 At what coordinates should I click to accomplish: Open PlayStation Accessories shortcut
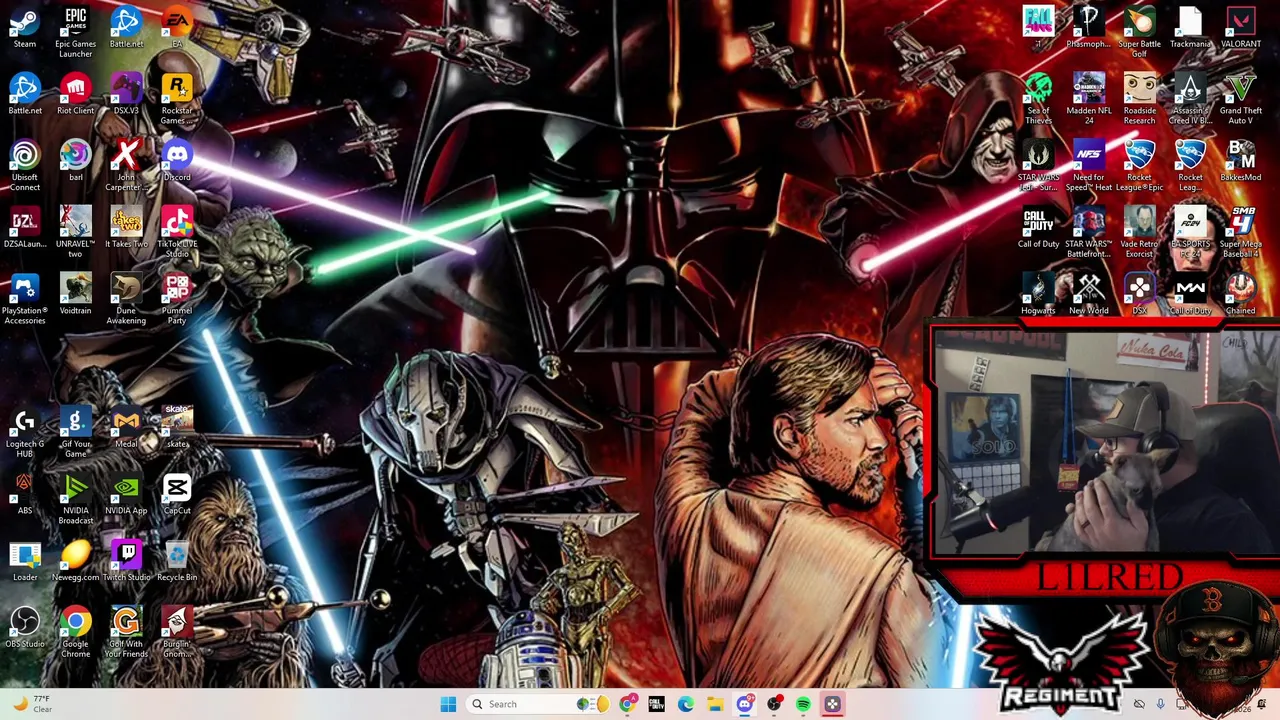pyautogui.click(x=25, y=300)
